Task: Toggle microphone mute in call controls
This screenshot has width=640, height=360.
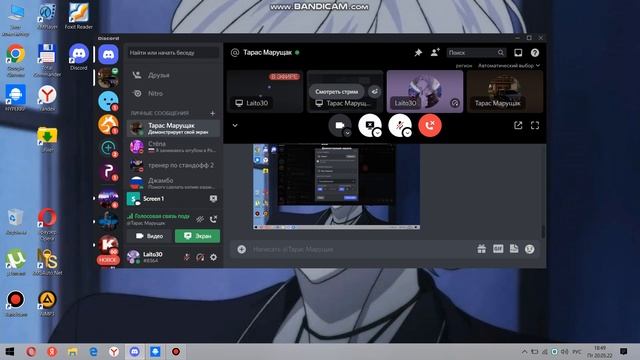Action: [x=400, y=125]
